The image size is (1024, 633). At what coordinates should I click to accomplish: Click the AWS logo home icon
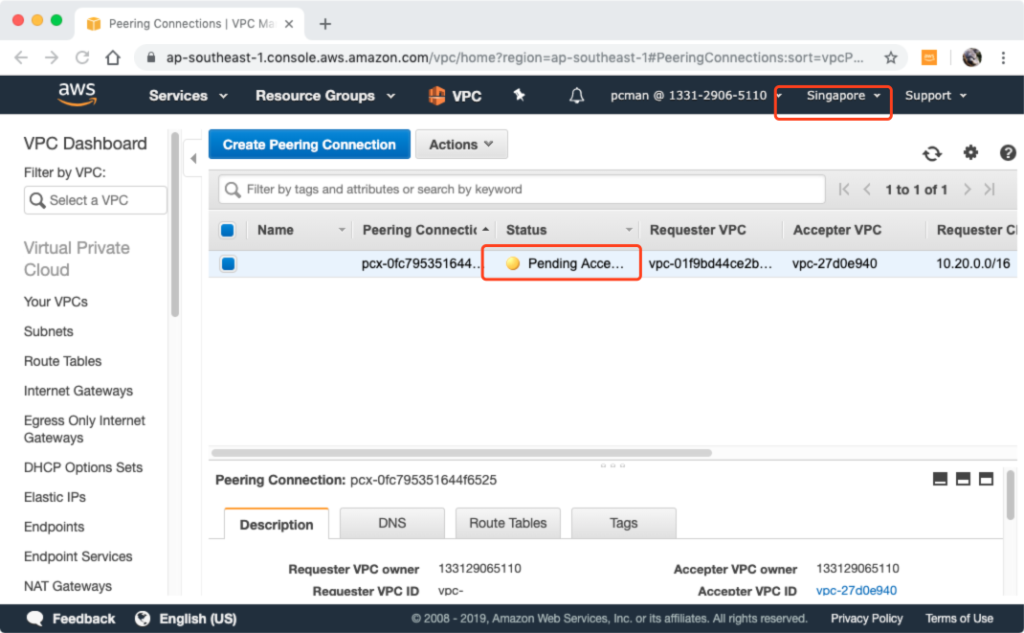77,95
